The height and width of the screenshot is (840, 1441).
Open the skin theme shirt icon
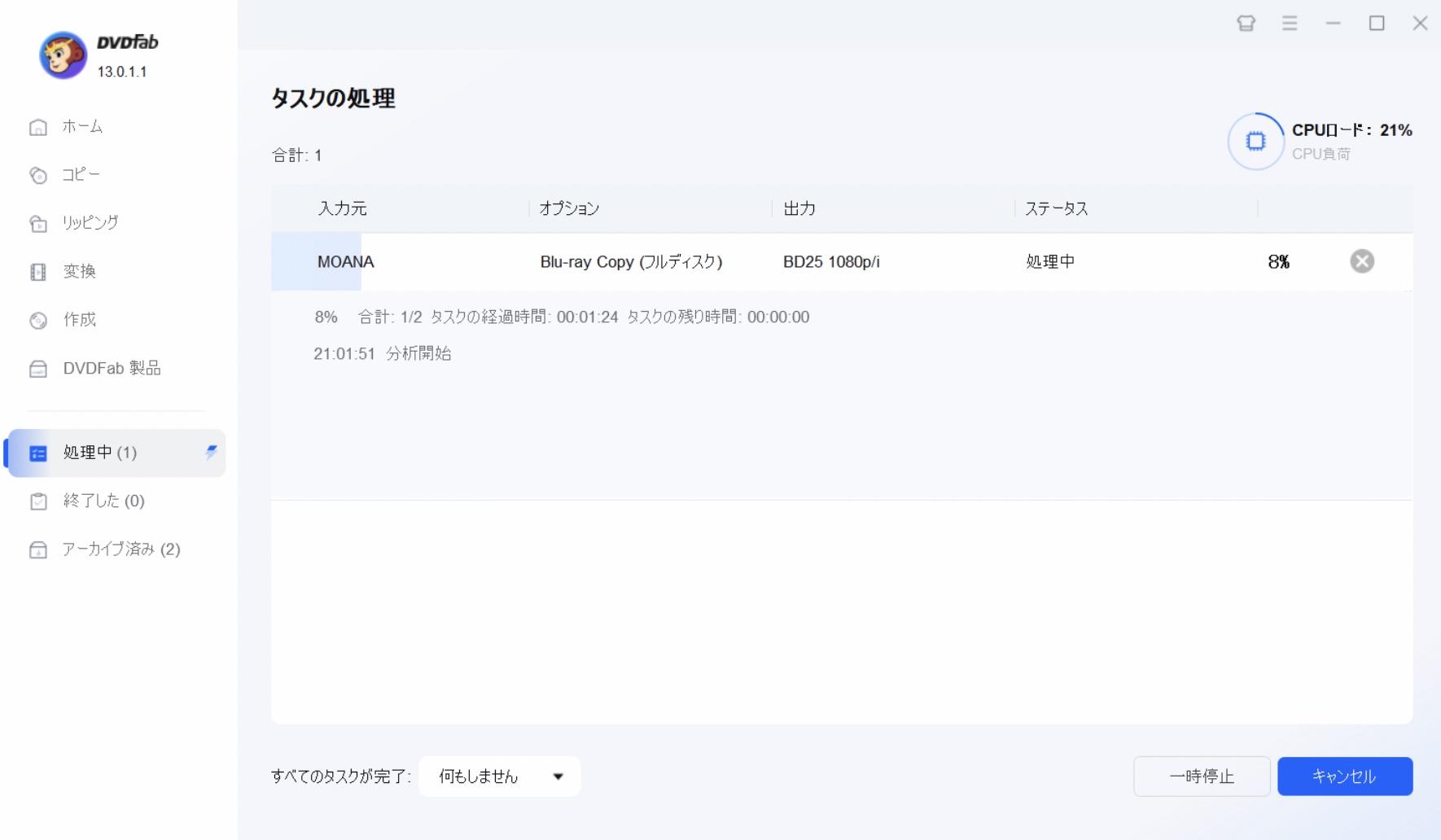[x=1246, y=23]
